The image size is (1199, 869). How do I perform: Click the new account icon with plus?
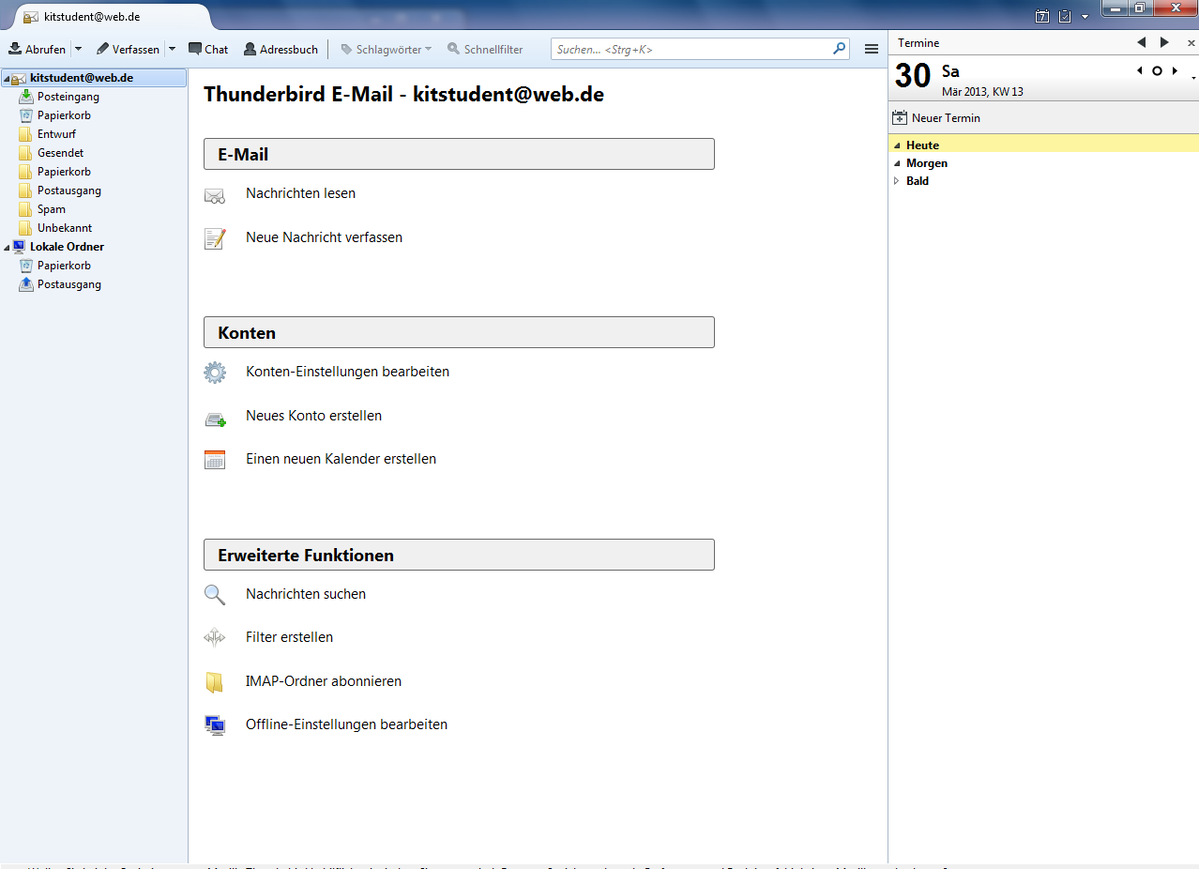pyautogui.click(x=216, y=419)
